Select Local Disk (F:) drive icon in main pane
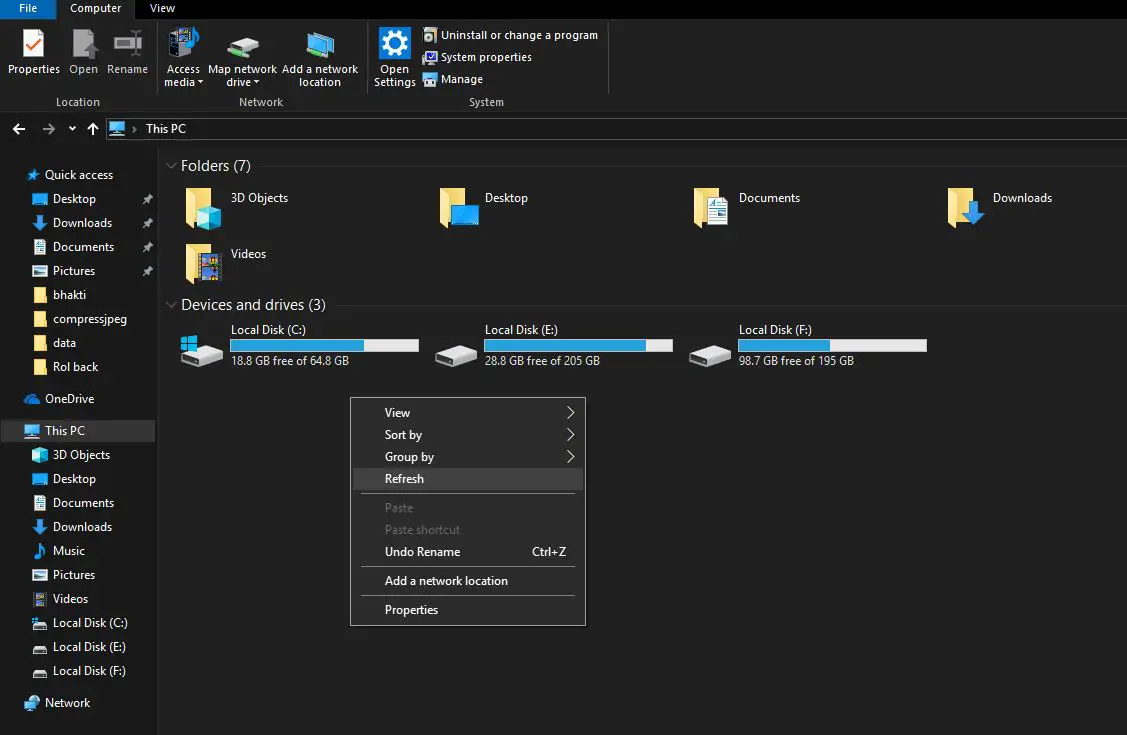Screen dimensions: 1127x735 pos(709,354)
